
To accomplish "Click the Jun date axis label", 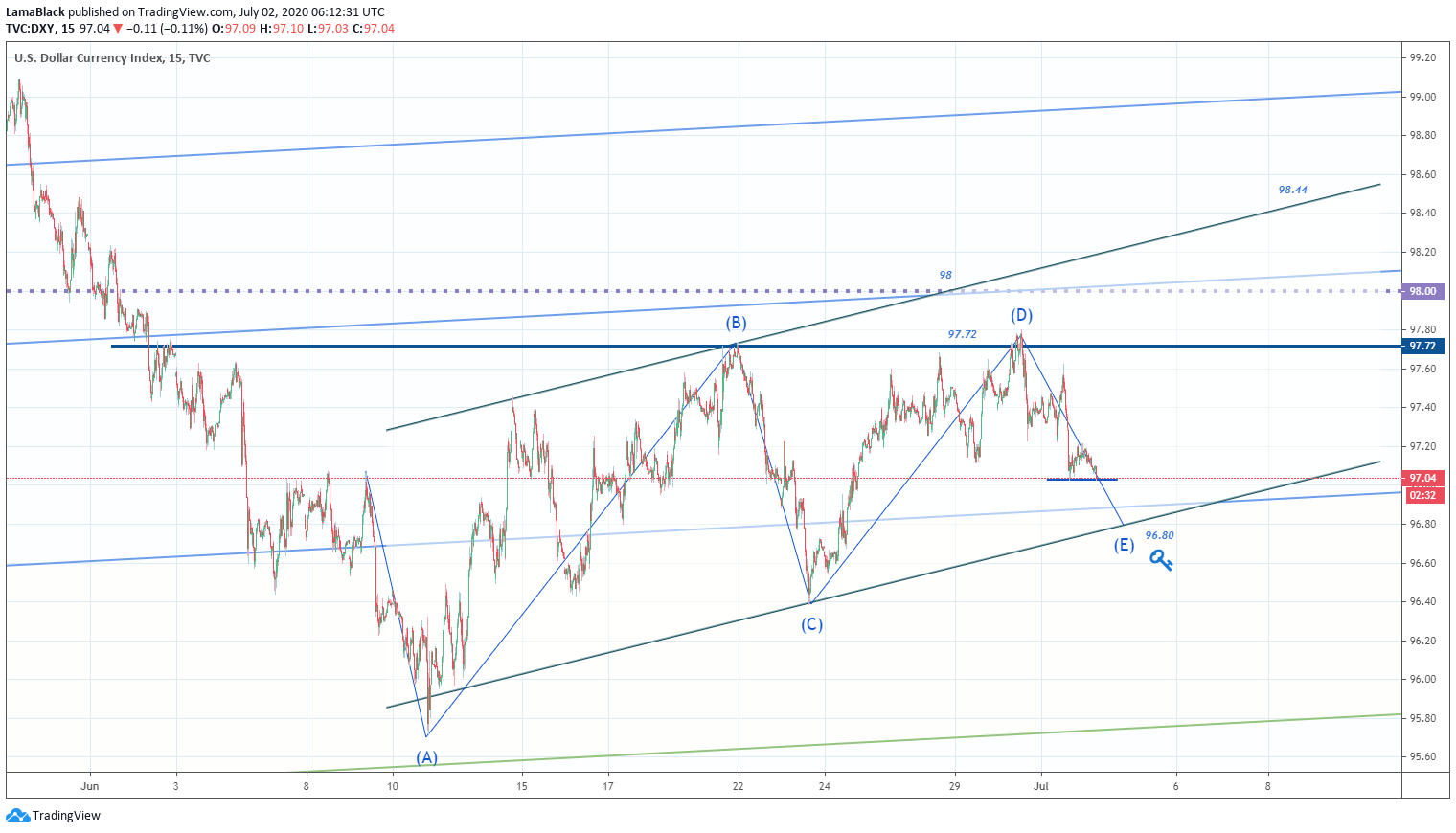I will point(90,786).
